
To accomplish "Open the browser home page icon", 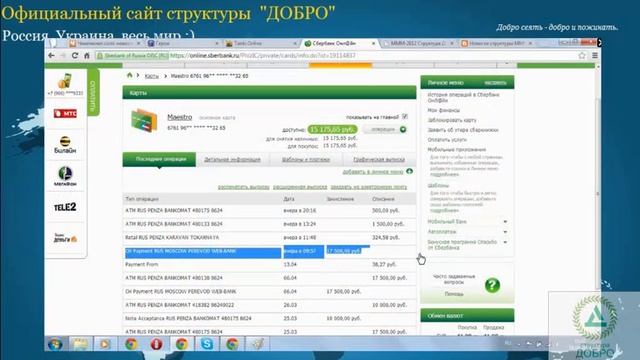I will (87, 56).
